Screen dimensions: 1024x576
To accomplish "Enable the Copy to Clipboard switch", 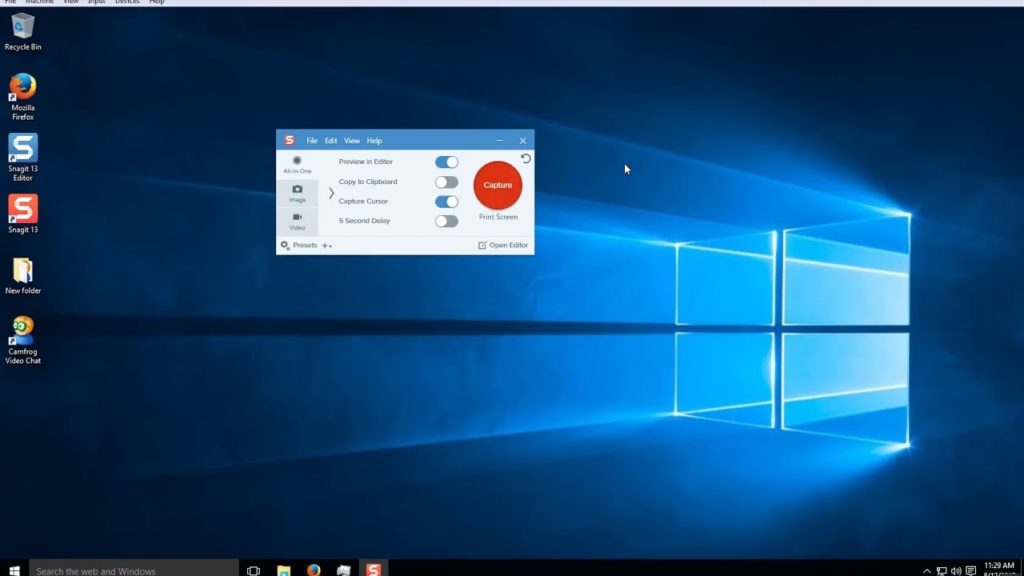I will click(447, 182).
